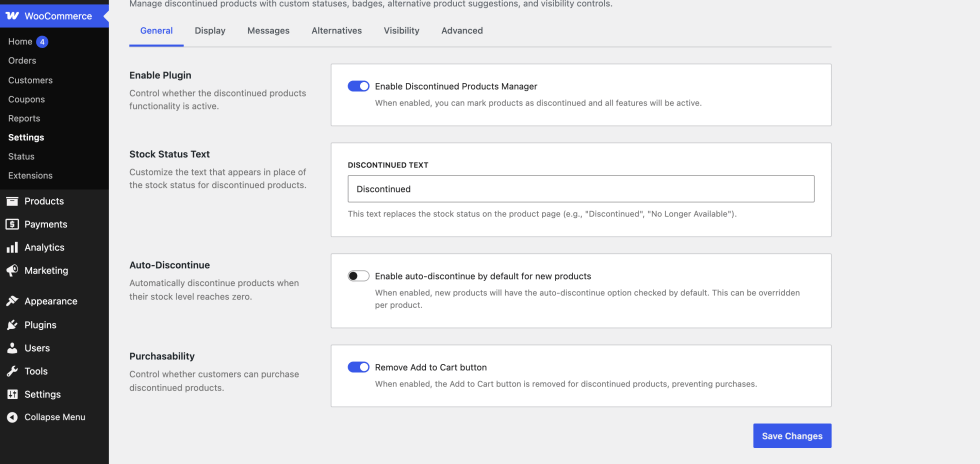
Task: Open the Advanced settings tab
Action: click(462, 31)
